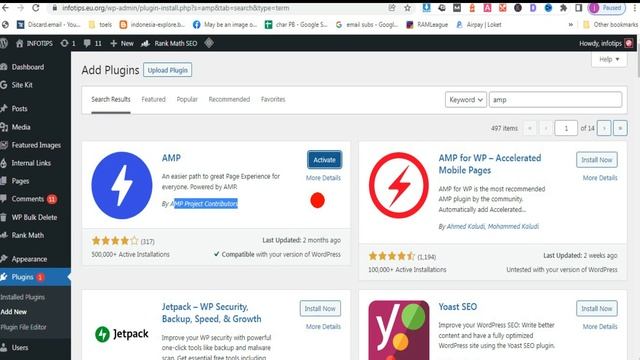640x360 pixels.
Task: Open More Details for AMP for WP
Action: (600, 178)
